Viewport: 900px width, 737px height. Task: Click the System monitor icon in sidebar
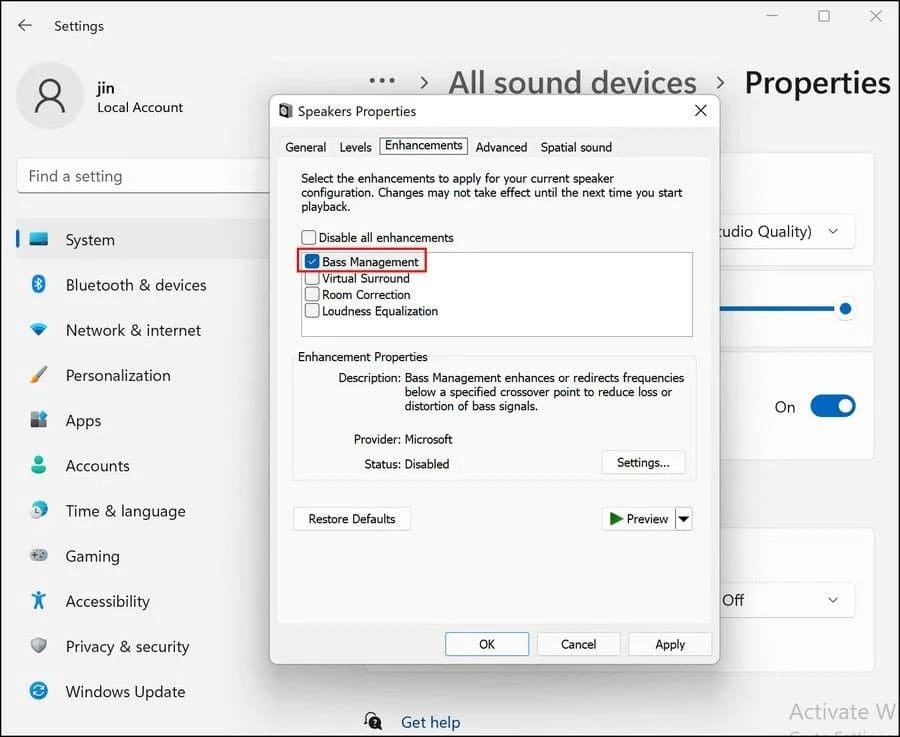(x=39, y=240)
